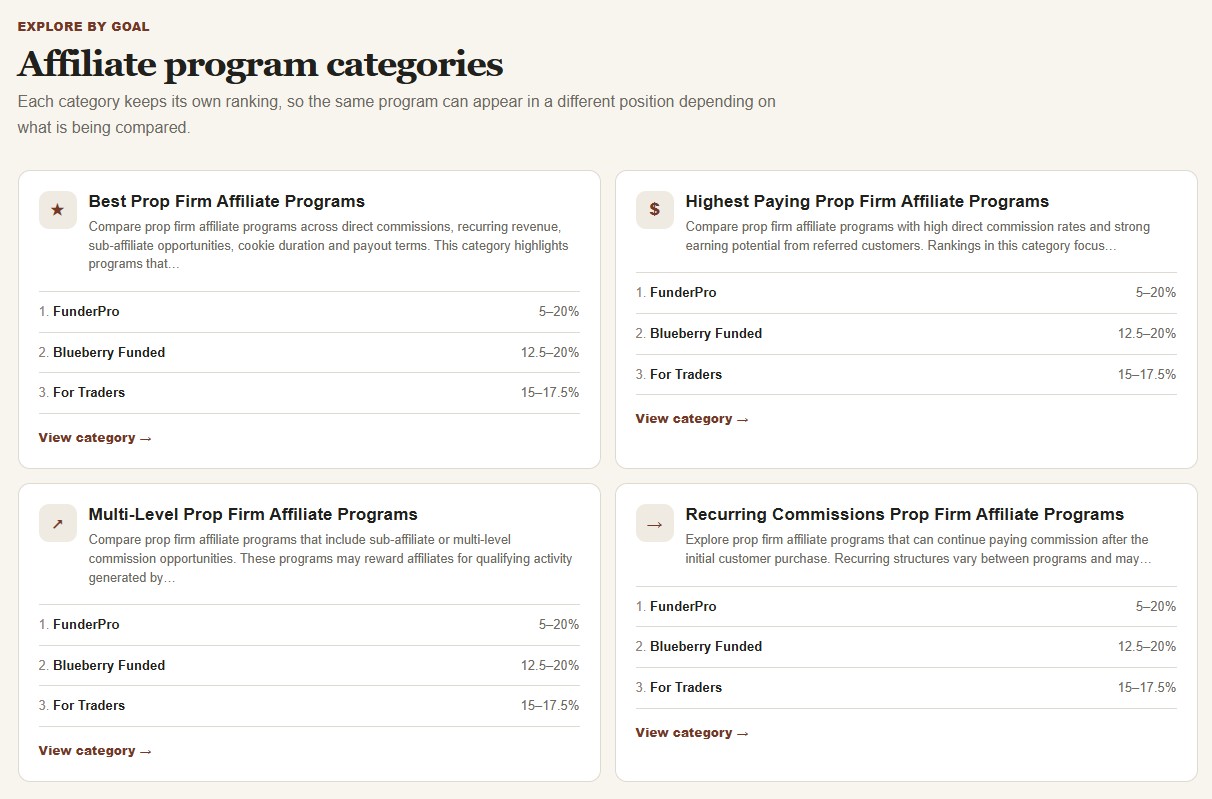
Task: Click the Affiliate program categories title
Action: [x=260, y=64]
